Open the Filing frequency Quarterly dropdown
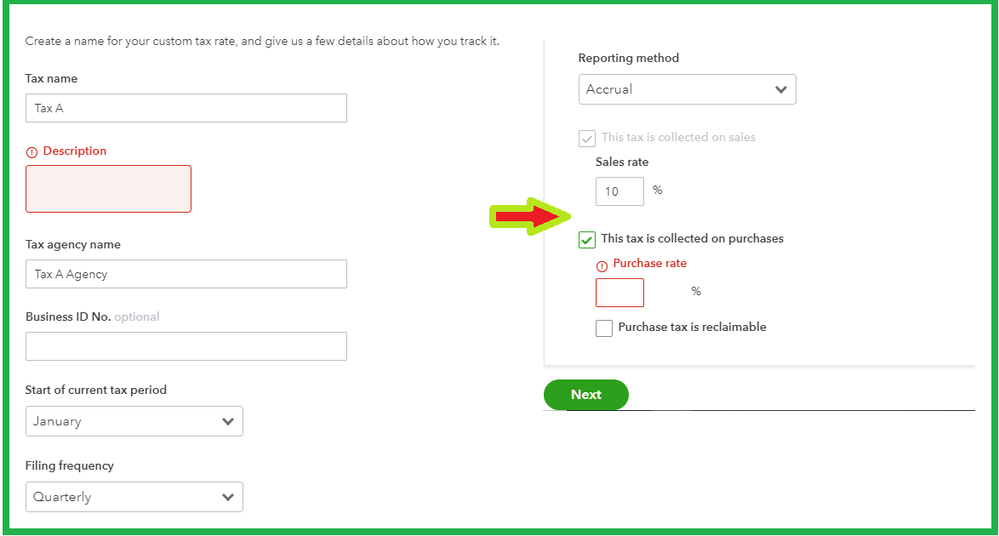Screen dimensions: 999x536 click(134, 497)
